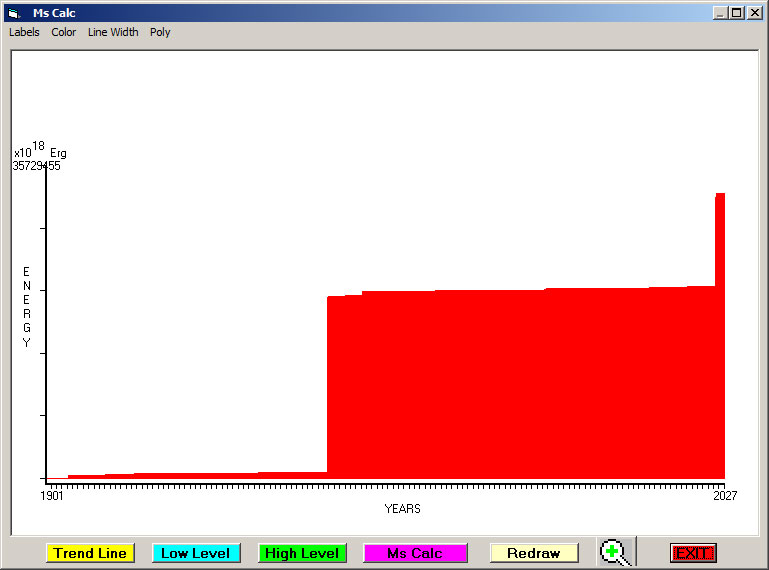Image resolution: width=769 pixels, height=570 pixels.
Task: Close the Ms Calc window
Action: click(x=754, y=13)
